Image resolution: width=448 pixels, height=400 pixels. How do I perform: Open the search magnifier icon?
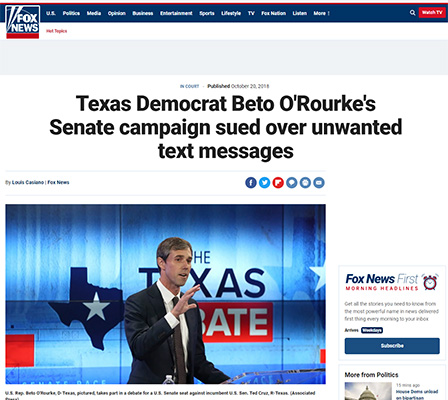click(x=412, y=13)
